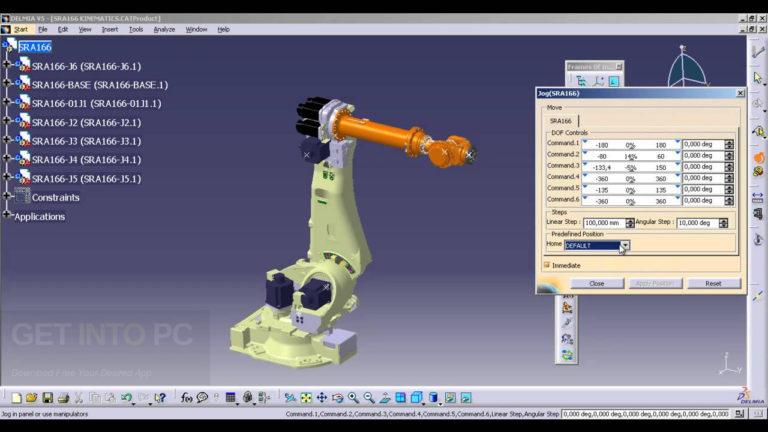The width and height of the screenshot is (768, 432).
Task: Click the Command.3 joint slider
Action: [x=631, y=167]
